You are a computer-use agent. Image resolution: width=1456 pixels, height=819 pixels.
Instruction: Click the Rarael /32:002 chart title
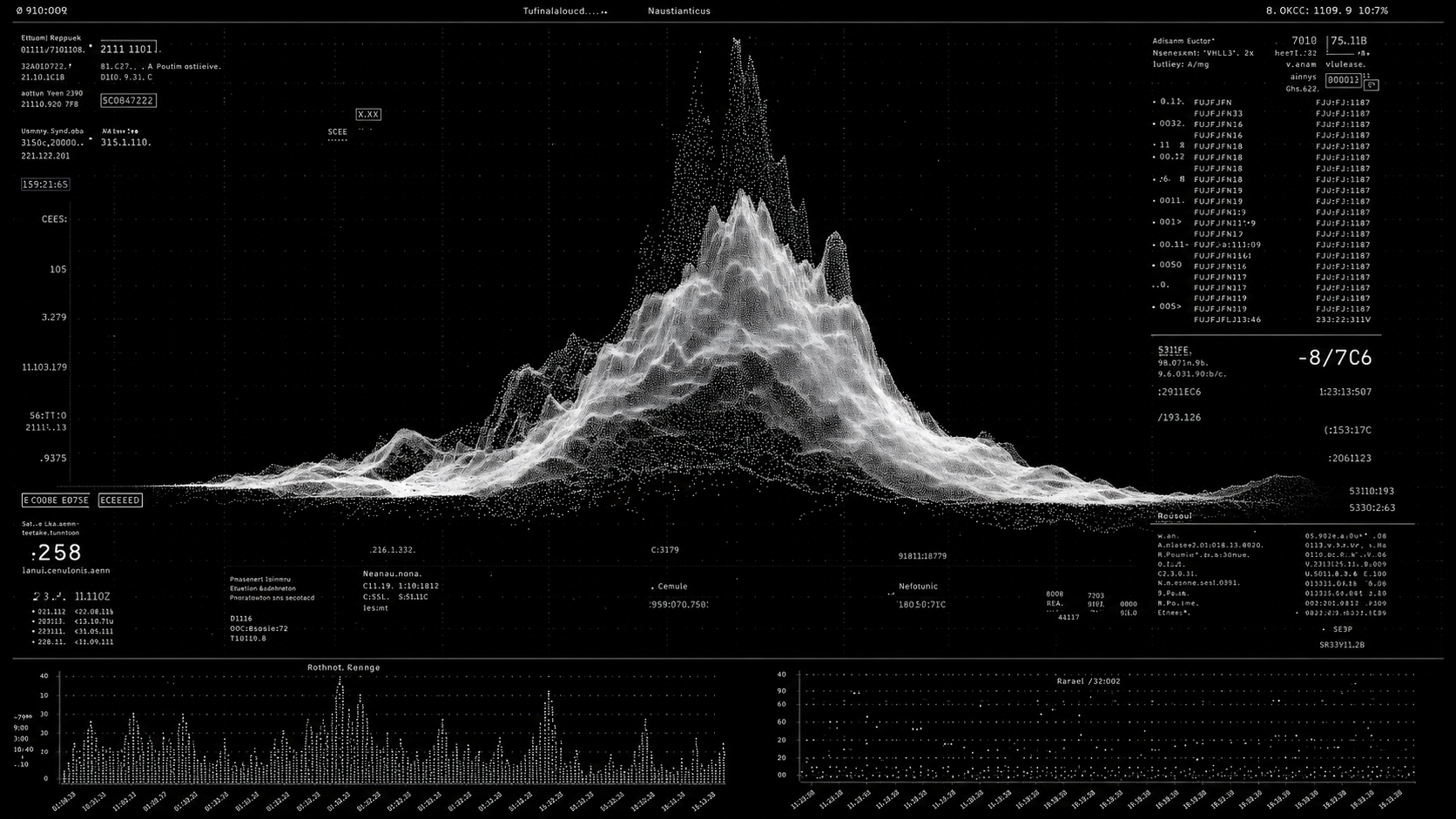point(1089,681)
